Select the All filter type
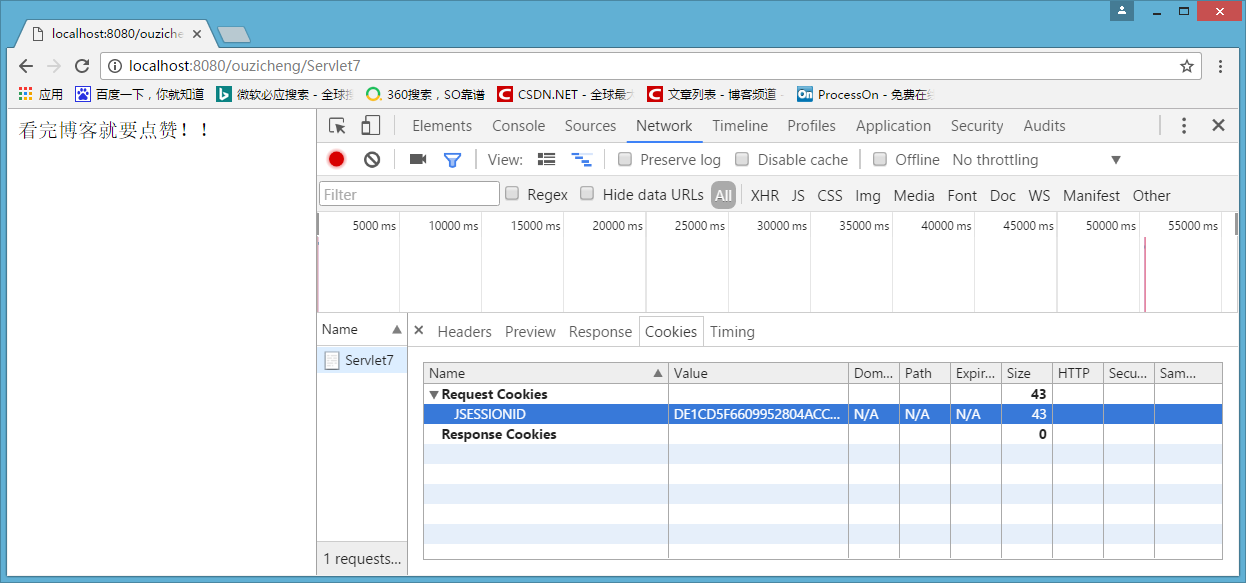This screenshot has height=583, width=1246. pos(723,195)
